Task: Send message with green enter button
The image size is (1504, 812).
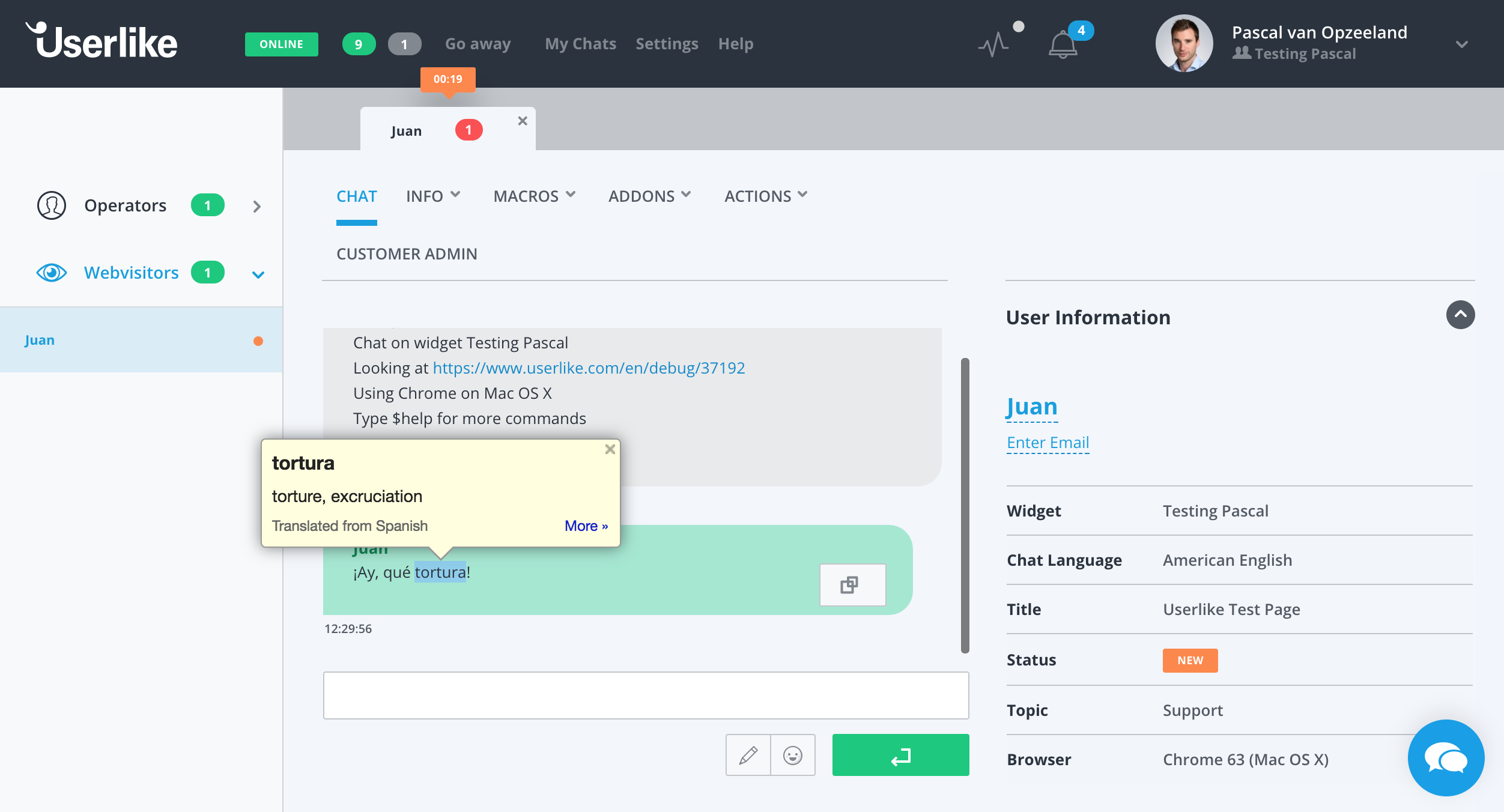Action: (x=900, y=755)
